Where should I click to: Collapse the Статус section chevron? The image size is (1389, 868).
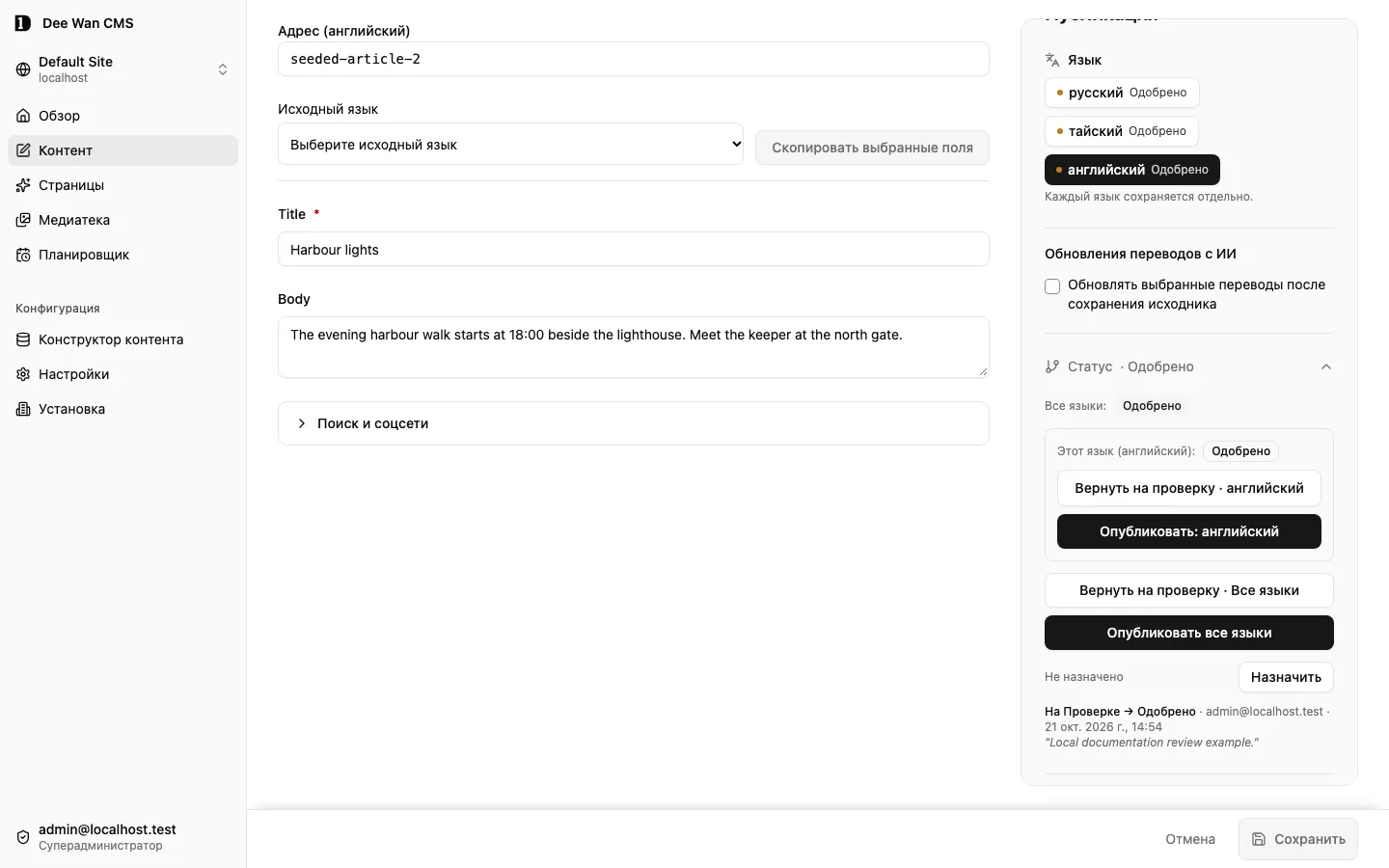click(x=1326, y=366)
